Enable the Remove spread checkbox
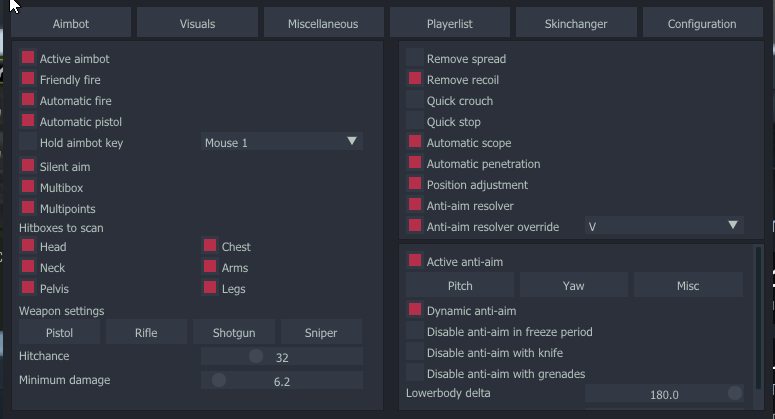Viewport: 775px width, 419px height. (x=415, y=57)
